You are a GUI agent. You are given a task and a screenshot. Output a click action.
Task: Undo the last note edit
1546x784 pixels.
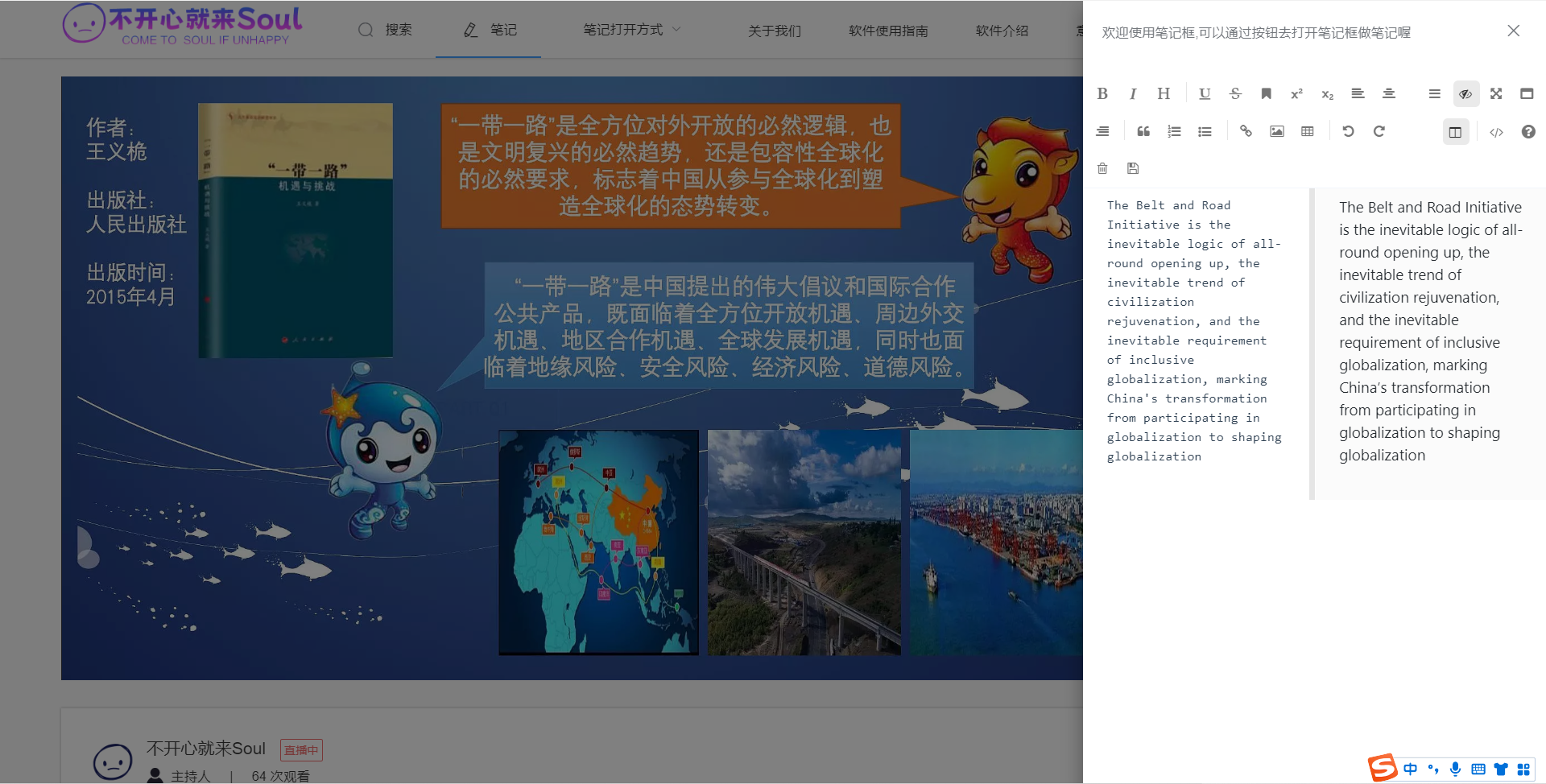point(1348,131)
